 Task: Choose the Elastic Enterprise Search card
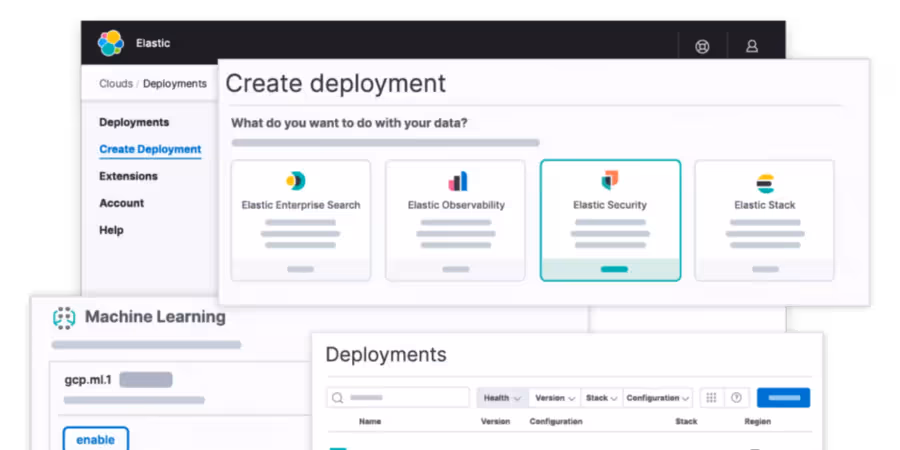click(301, 220)
